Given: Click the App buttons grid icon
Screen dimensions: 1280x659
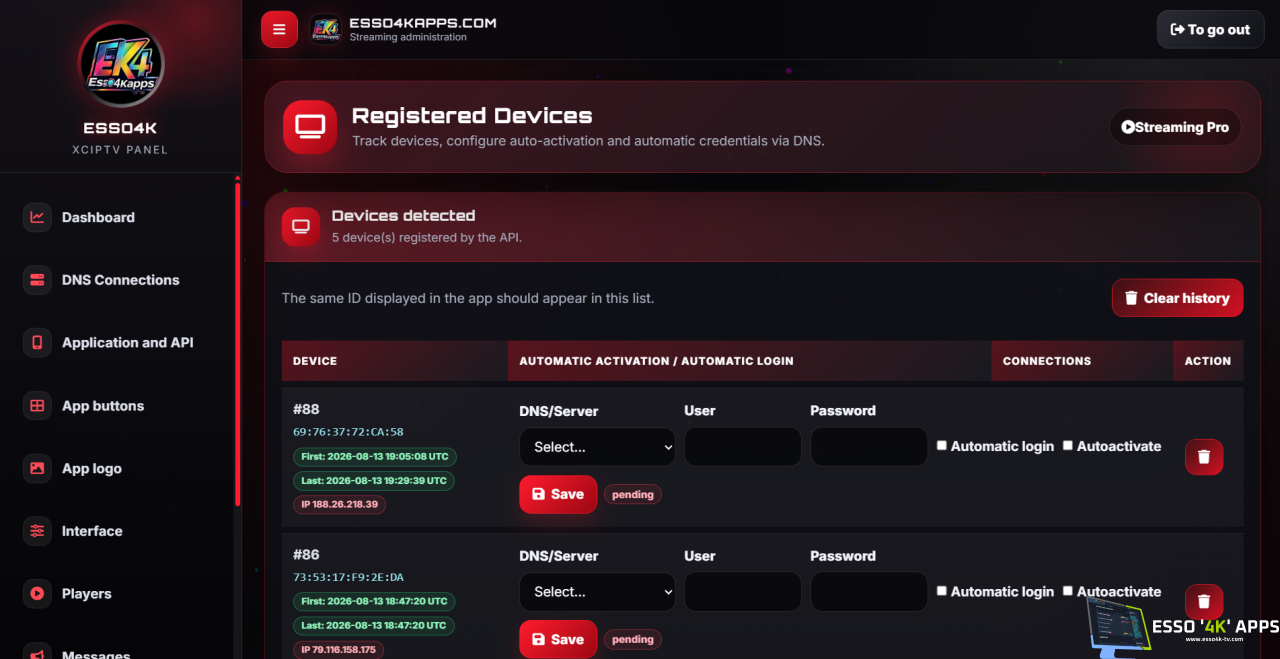Looking at the screenshot, I should coord(37,406).
